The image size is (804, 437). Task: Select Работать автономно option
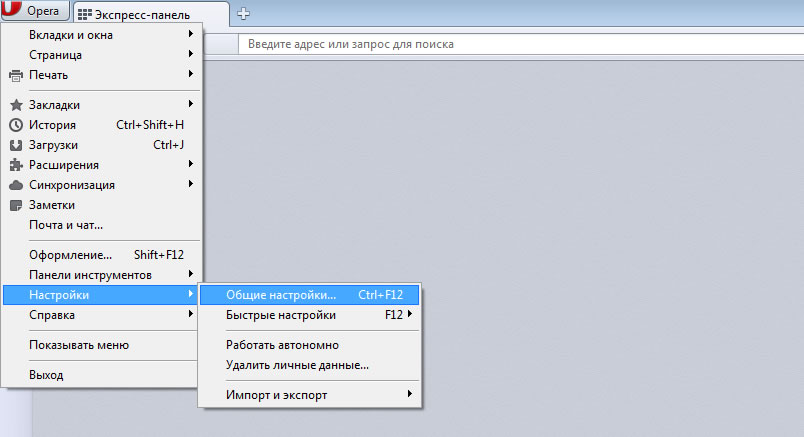310,345
